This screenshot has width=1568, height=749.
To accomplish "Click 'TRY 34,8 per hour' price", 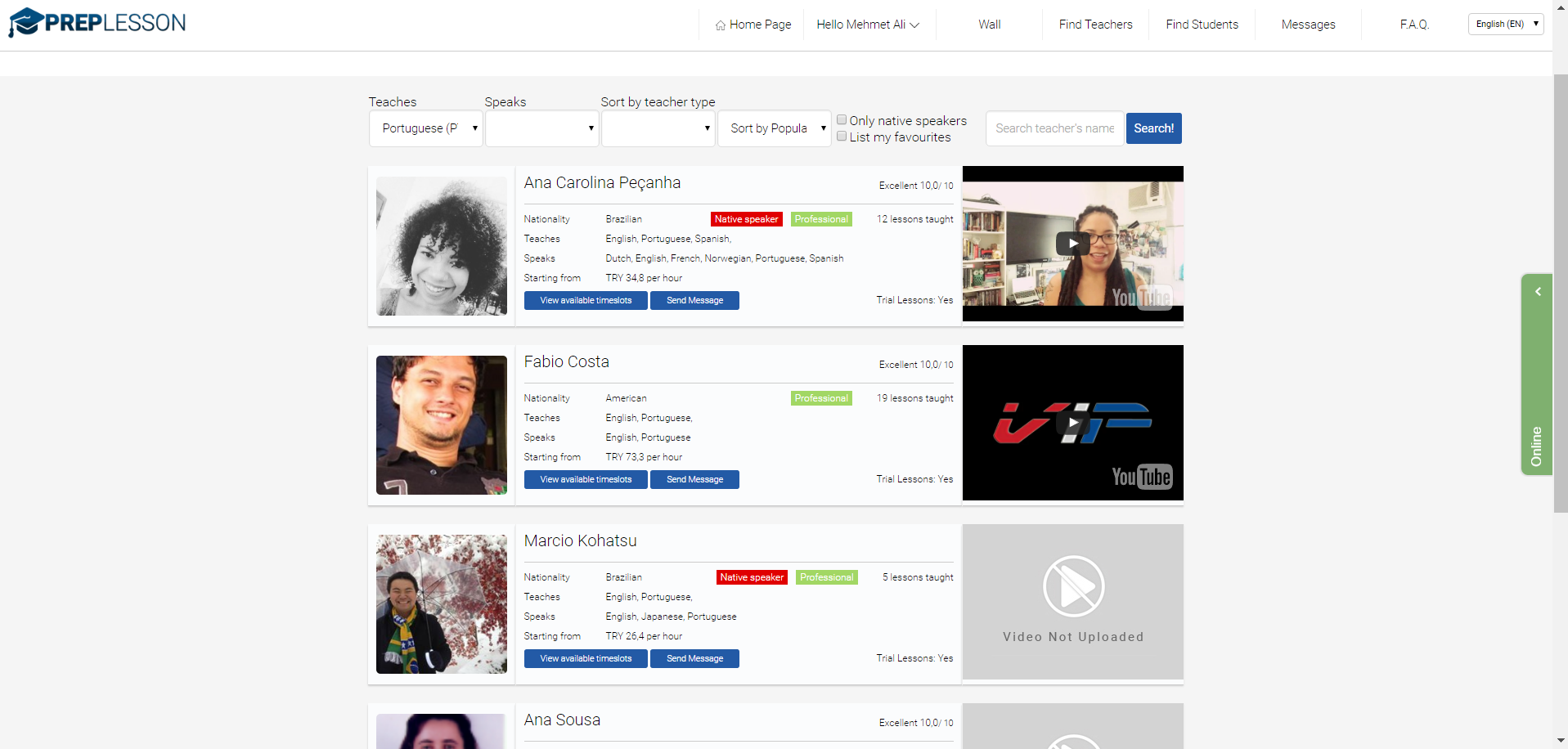I will [x=644, y=278].
